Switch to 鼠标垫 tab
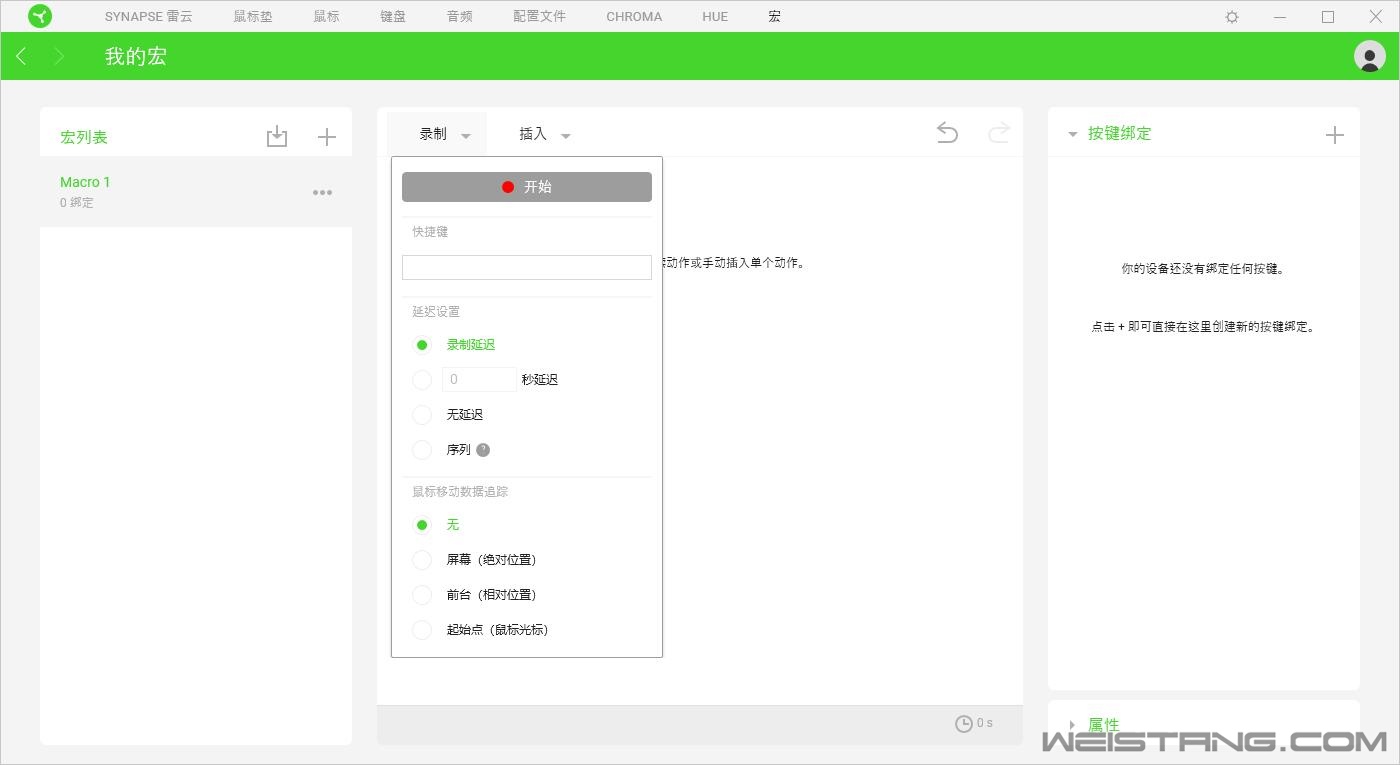The height and width of the screenshot is (765, 1400). click(x=252, y=17)
